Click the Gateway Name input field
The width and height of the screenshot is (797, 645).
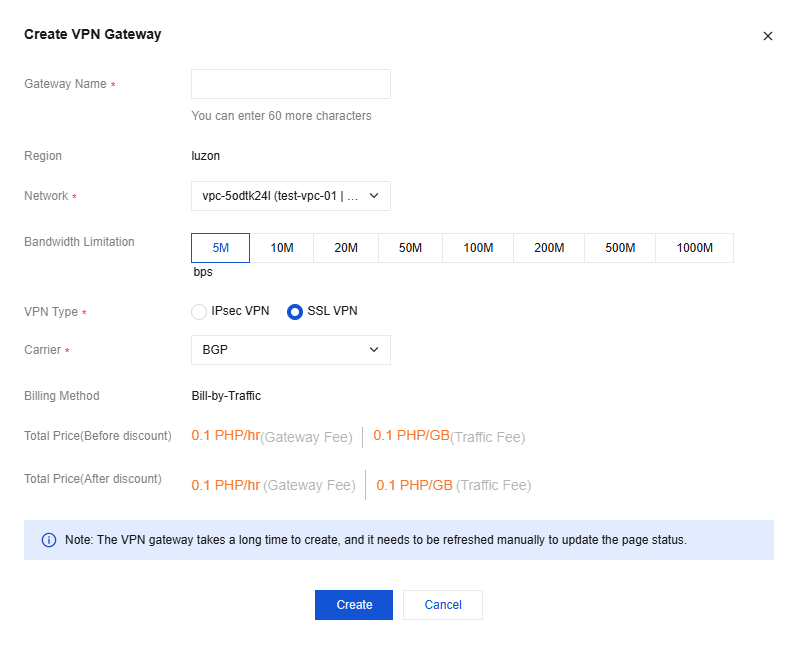click(291, 84)
